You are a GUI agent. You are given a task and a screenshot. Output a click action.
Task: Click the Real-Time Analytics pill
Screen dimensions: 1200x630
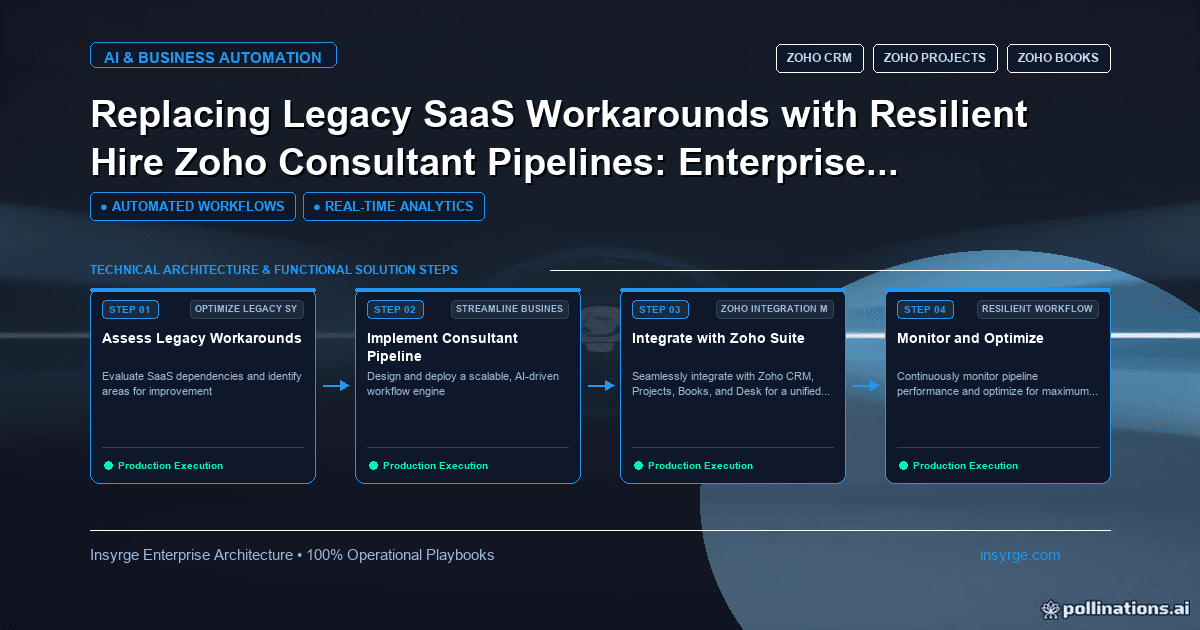(394, 207)
